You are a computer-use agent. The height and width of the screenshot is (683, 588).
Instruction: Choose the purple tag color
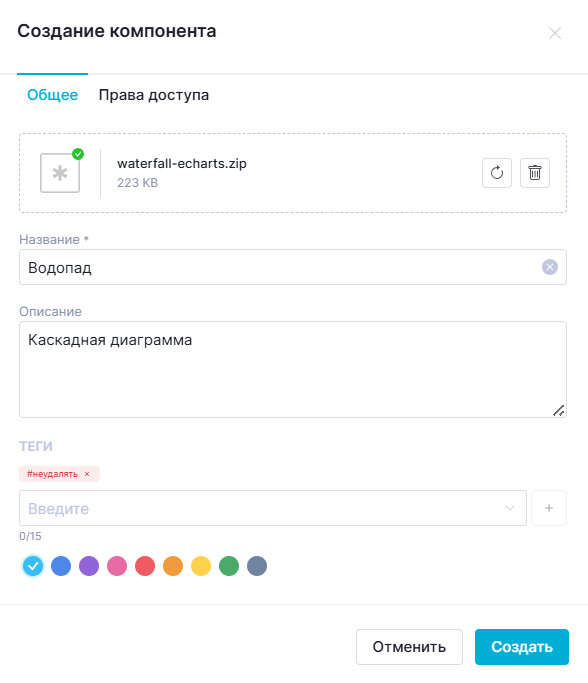pos(89,566)
